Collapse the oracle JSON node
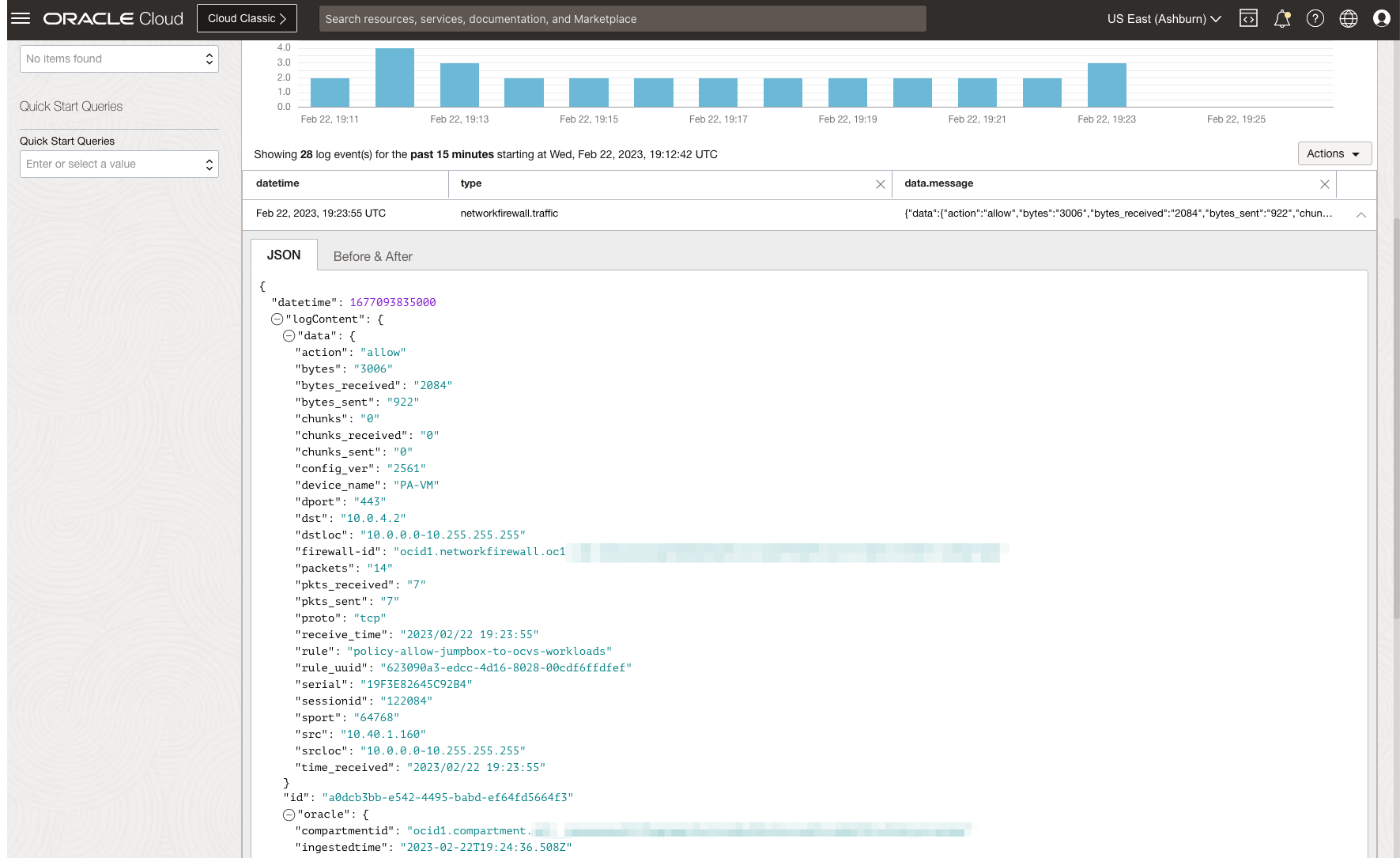 coord(289,815)
